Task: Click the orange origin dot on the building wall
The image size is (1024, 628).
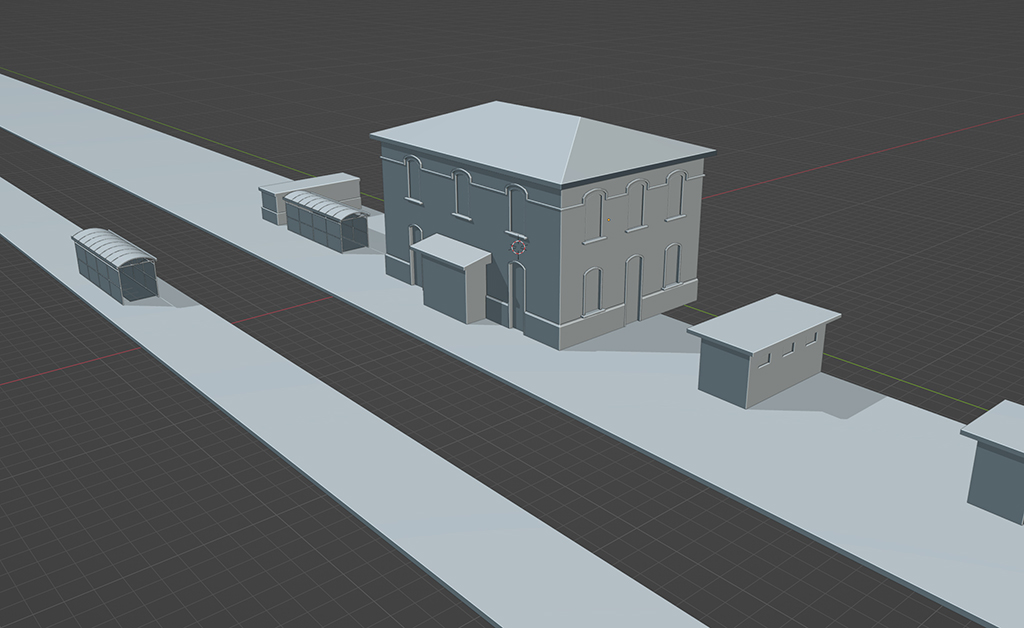Action: [x=609, y=220]
